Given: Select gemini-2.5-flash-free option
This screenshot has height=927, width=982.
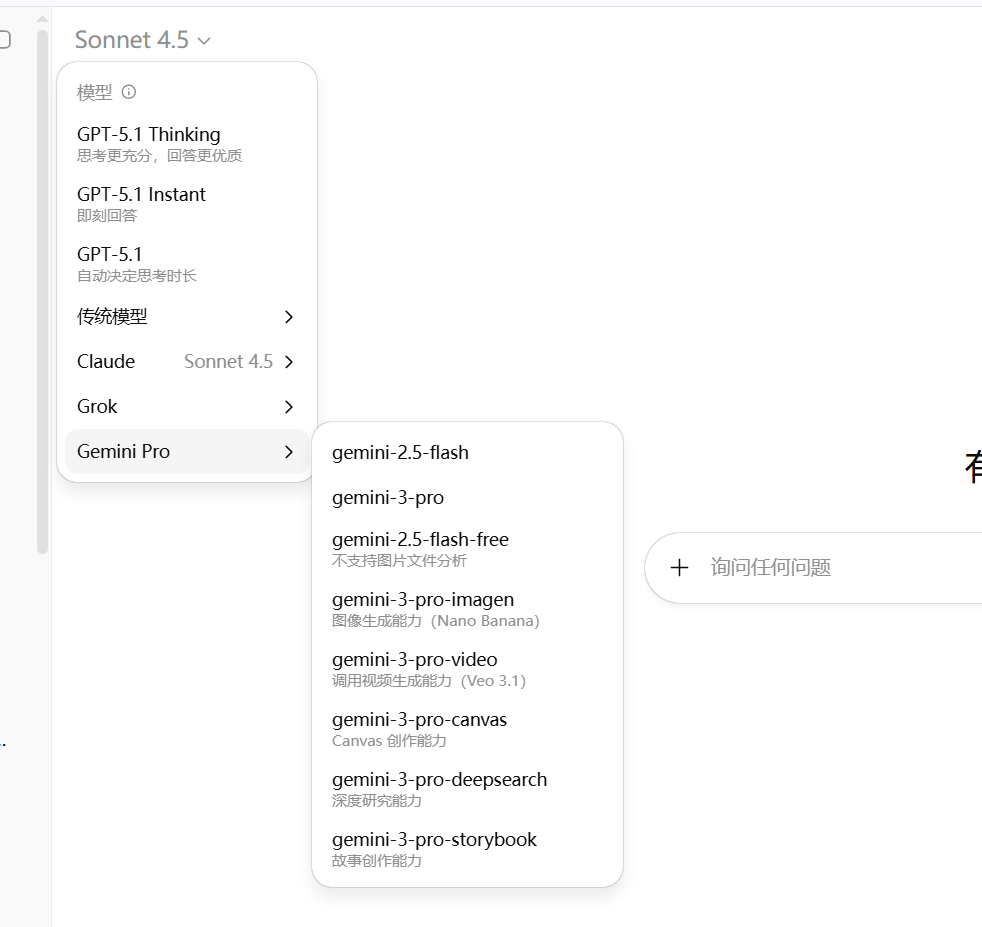Looking at the screenshot, I should tap(420, 548).
